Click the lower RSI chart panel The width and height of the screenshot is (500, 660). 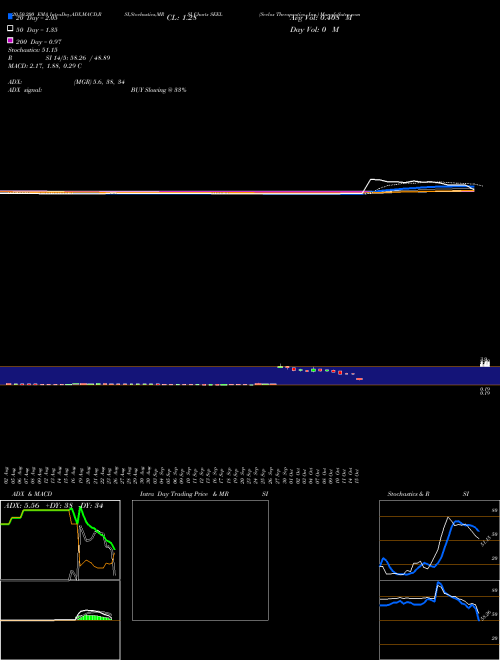click(439, 620)
